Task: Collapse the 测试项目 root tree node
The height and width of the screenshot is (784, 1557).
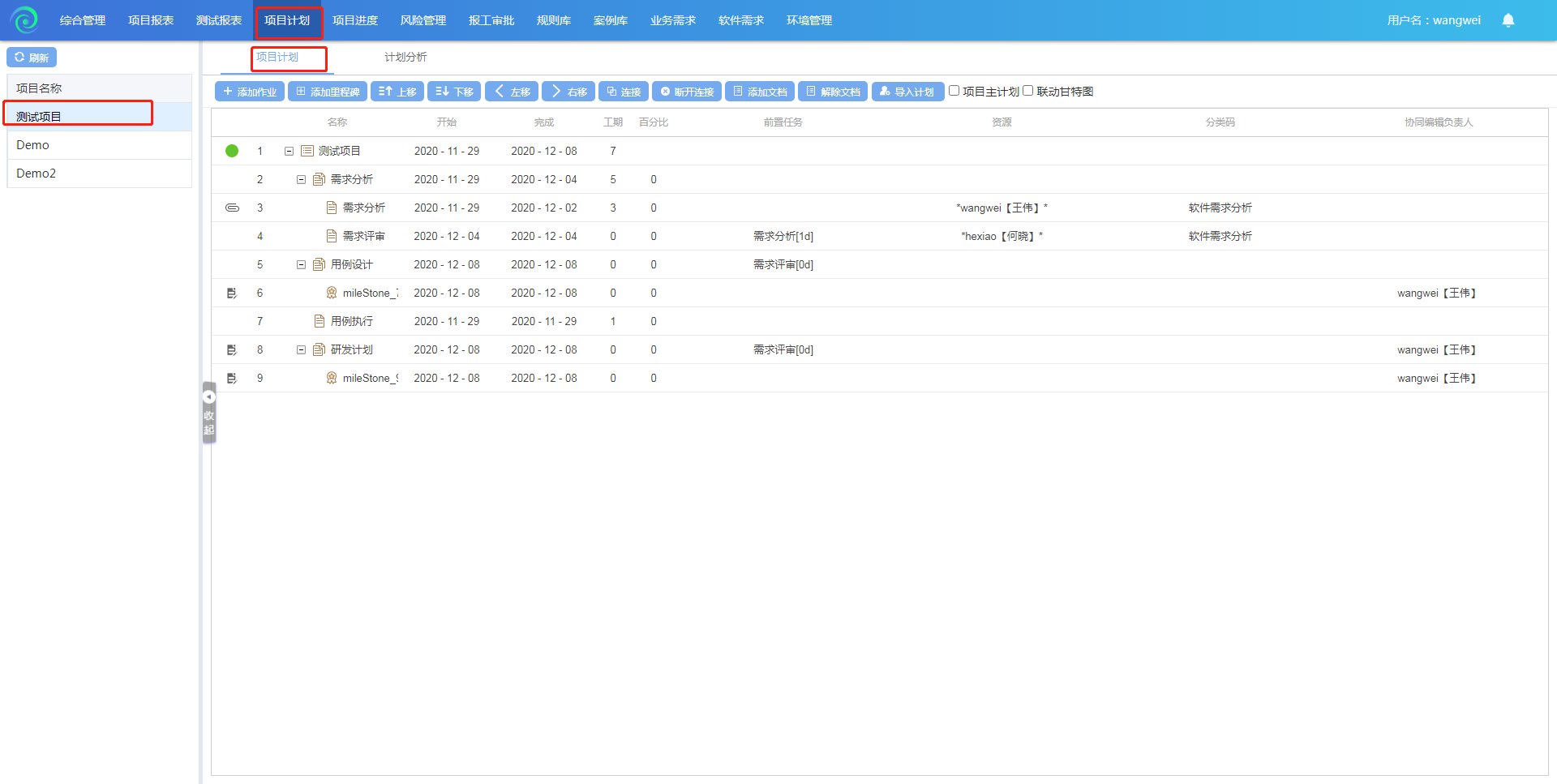Action: [289, 151]
